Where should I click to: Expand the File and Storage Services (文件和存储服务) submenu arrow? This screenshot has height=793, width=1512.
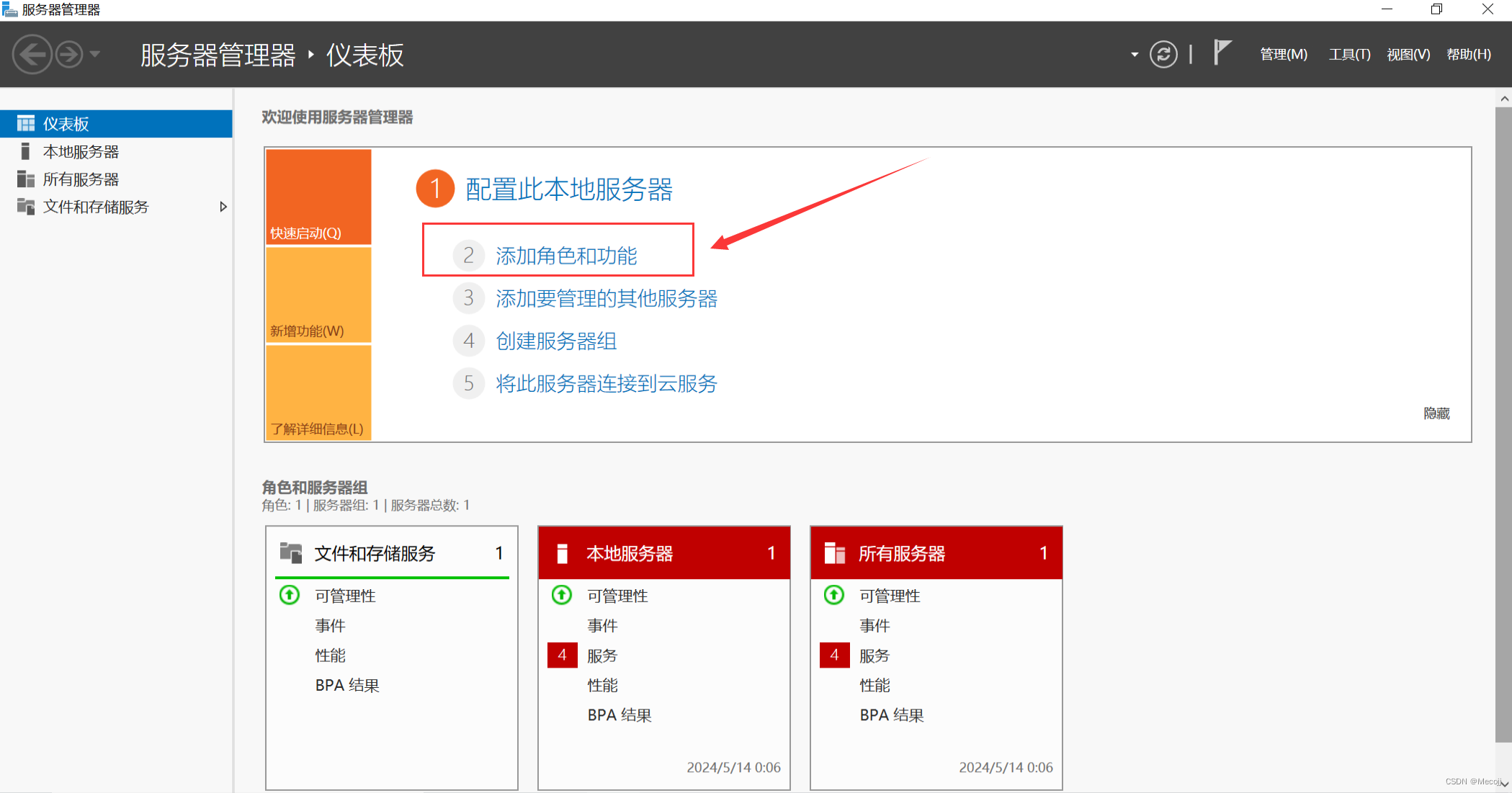[223, 207]
